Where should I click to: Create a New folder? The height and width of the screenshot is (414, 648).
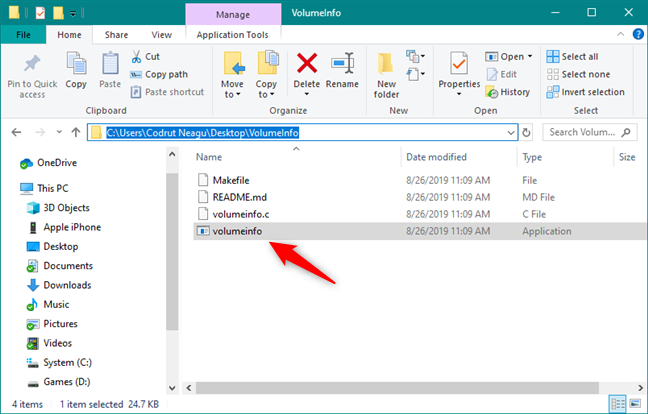(386, 76)
